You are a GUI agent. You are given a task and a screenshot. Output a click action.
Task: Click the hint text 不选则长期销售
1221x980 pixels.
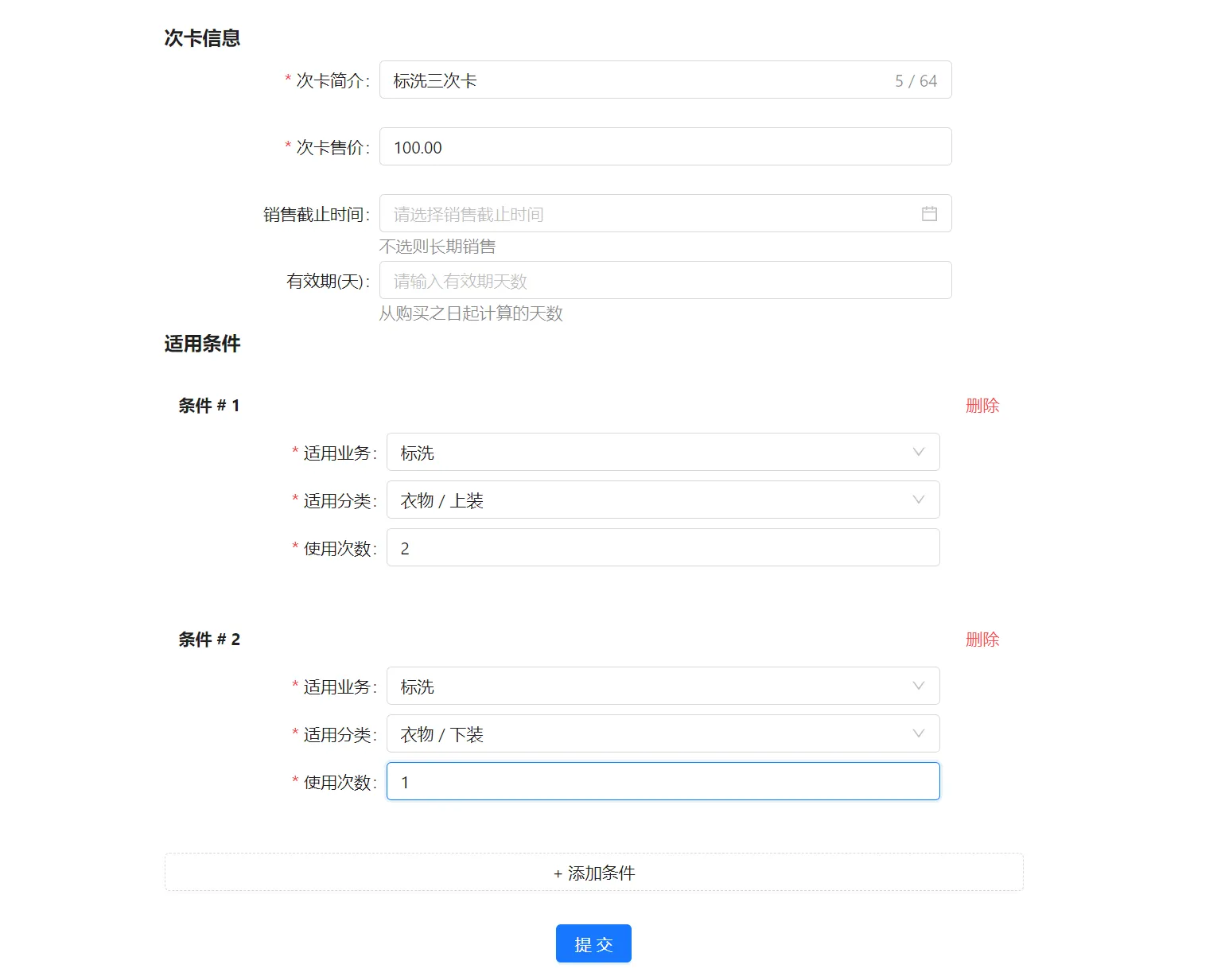point(437,247)
